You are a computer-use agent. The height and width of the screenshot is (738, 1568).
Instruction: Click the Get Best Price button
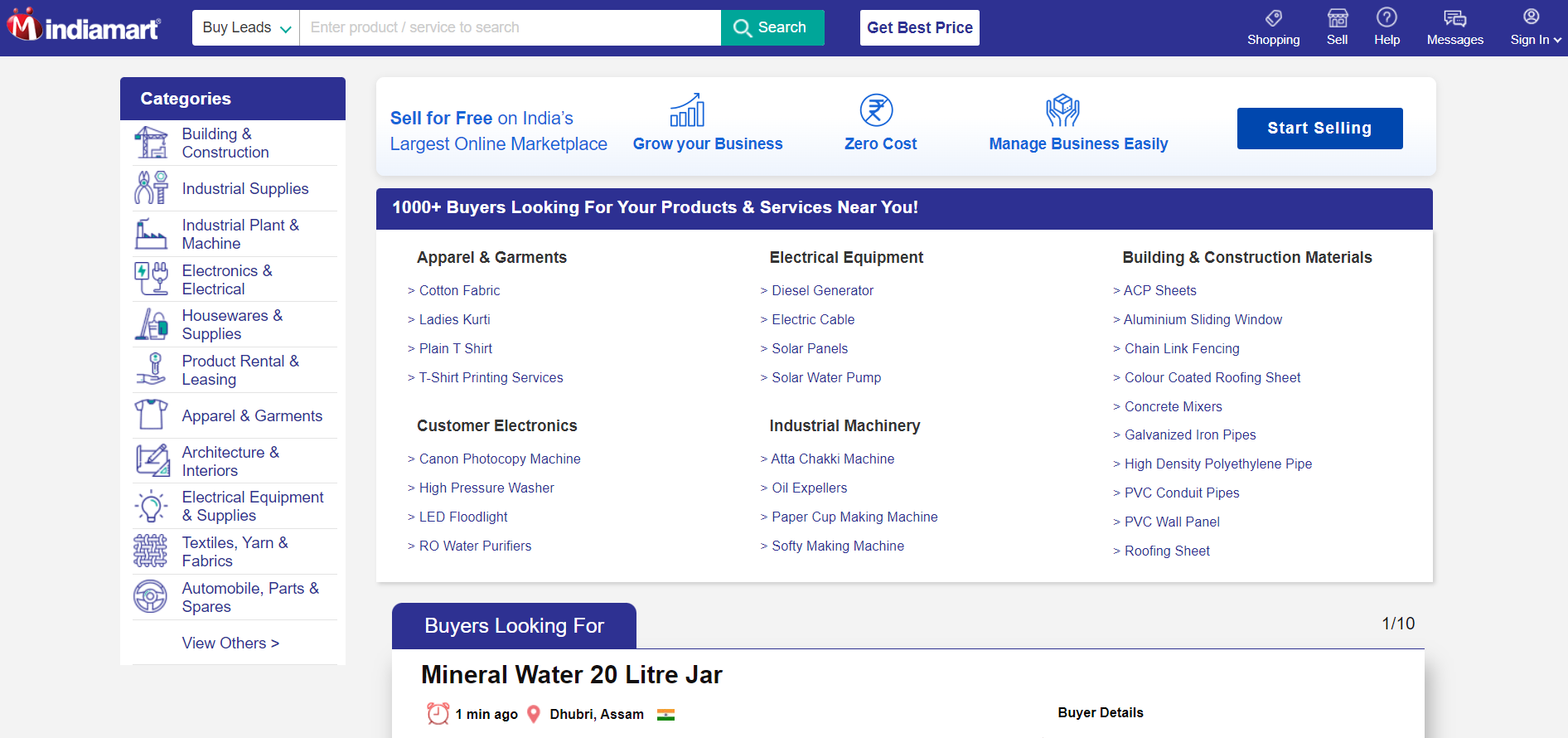click(920, 27)
